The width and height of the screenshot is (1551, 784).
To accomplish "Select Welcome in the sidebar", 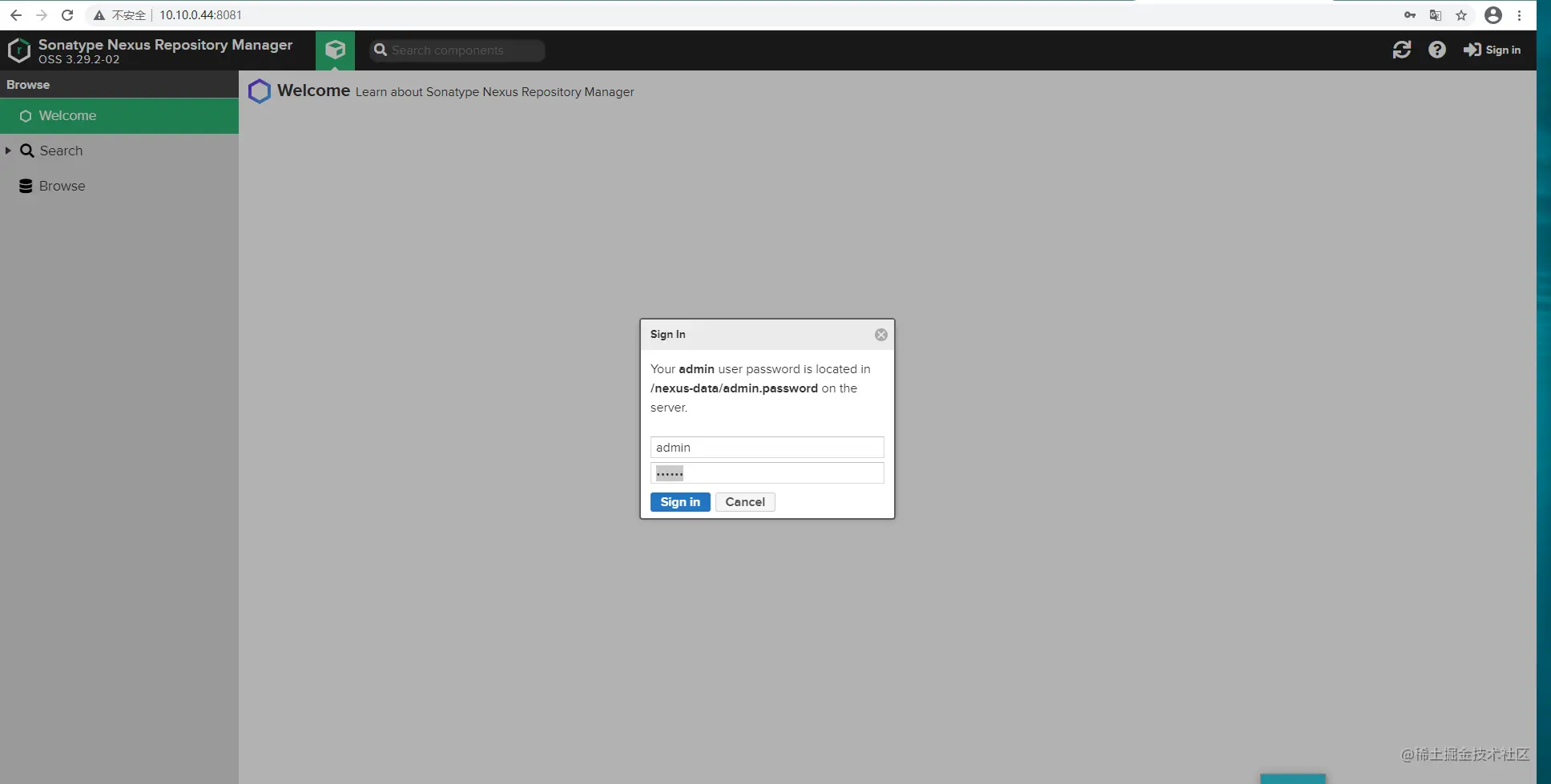I will pyautogui.click(x=119, y=116).
